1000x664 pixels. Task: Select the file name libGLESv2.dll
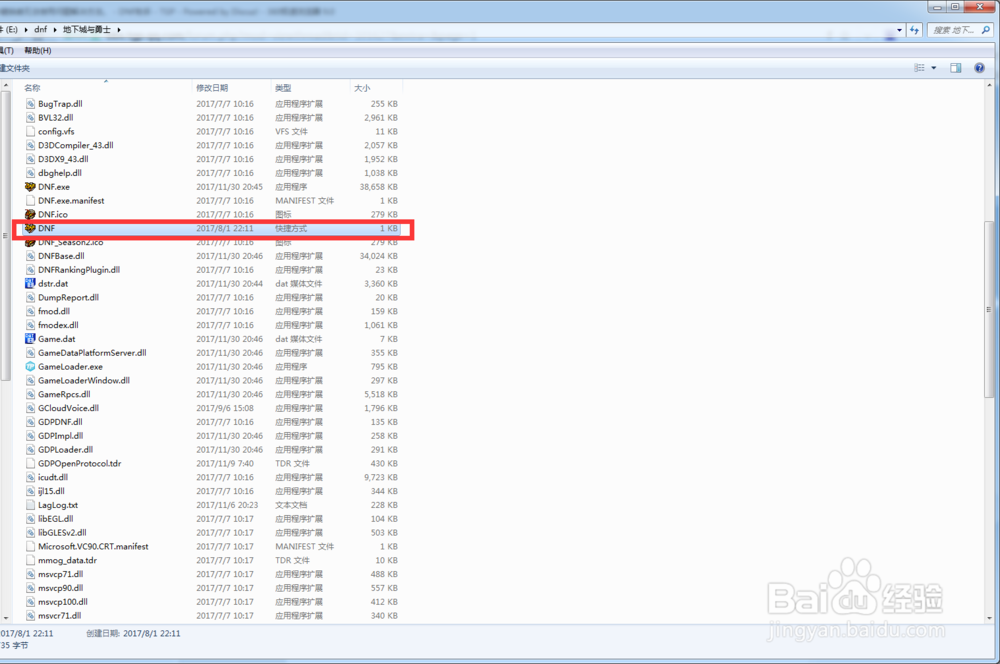(x=62, y=533)
